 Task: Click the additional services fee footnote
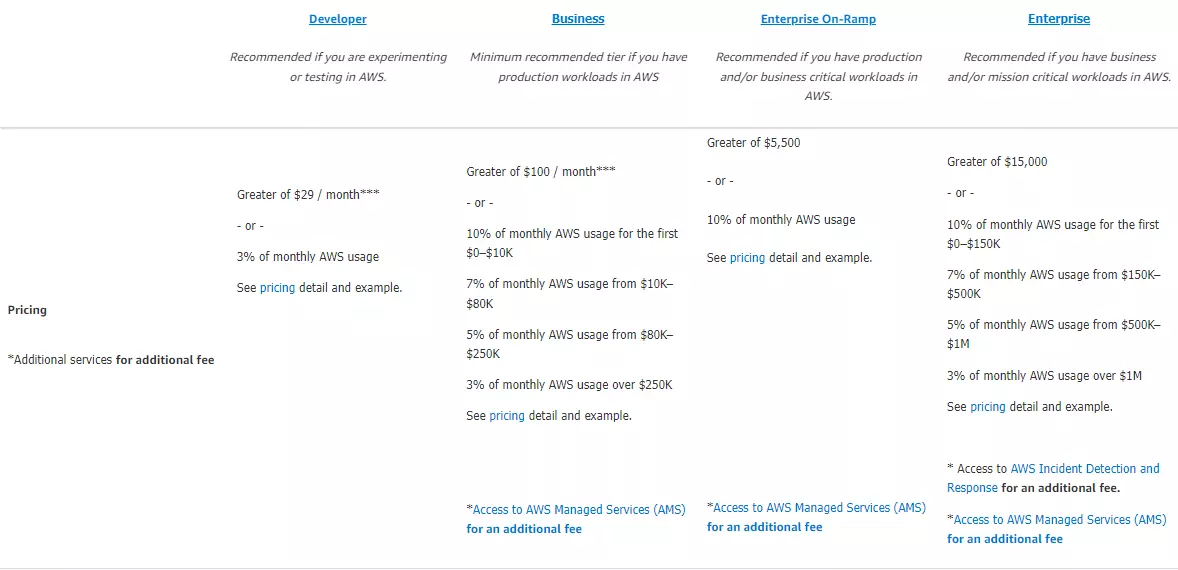110,360
